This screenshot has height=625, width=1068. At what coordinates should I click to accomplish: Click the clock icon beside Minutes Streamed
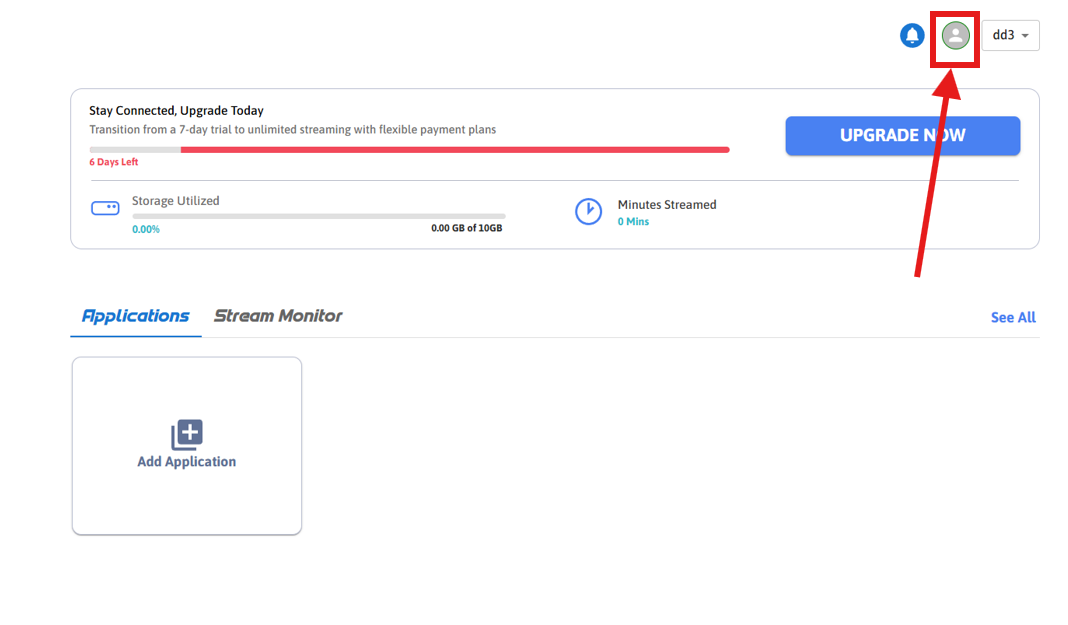pyautogui.click(x=588, y=212)
